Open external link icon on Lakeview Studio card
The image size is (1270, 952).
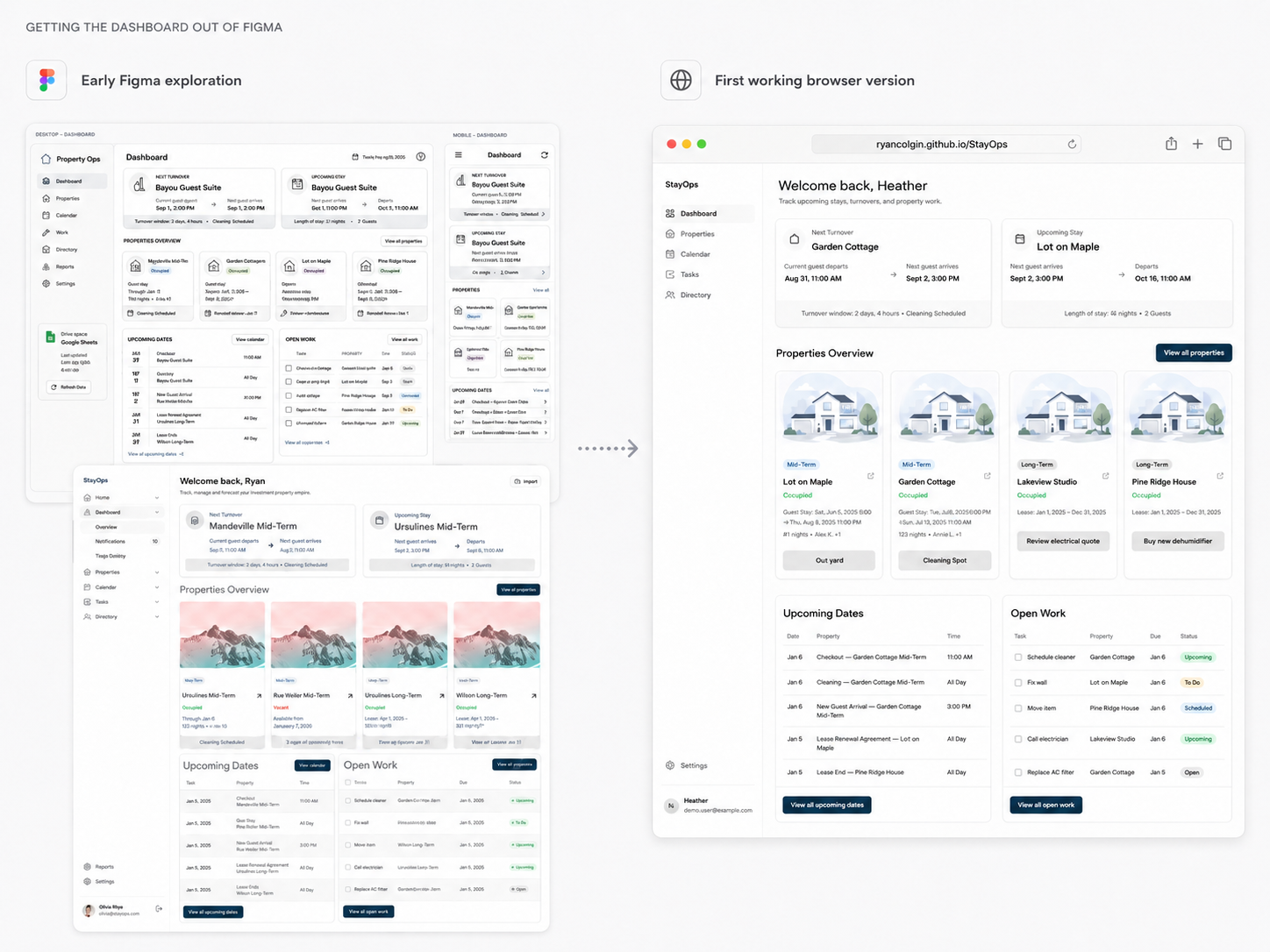tap(1105, 476)
